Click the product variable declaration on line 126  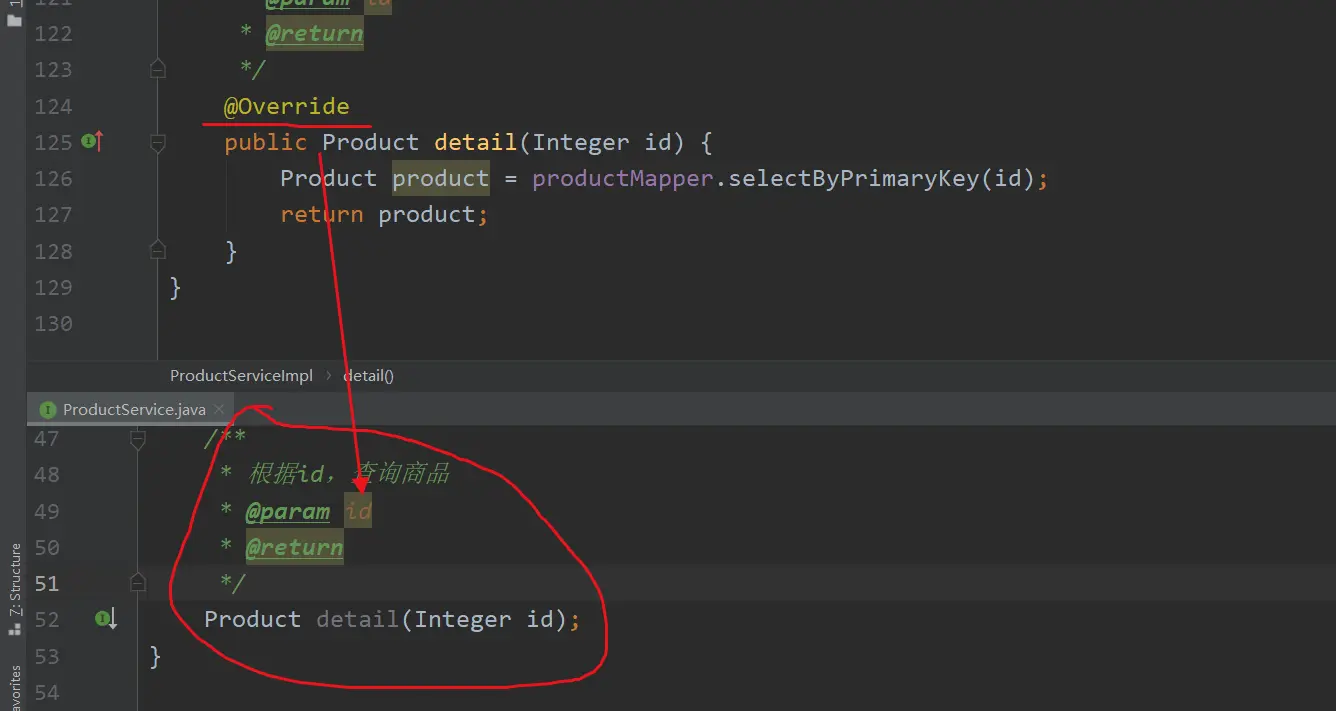click(x=441, y=179)
